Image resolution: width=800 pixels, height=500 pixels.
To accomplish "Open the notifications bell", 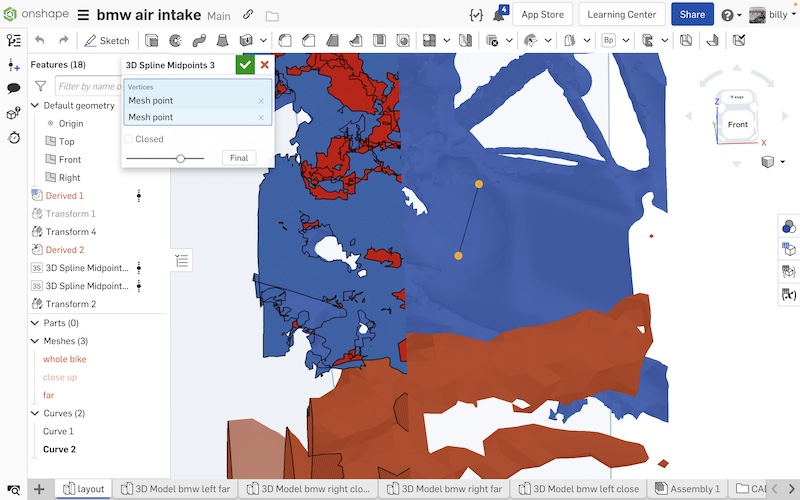I will pos(499,14).
